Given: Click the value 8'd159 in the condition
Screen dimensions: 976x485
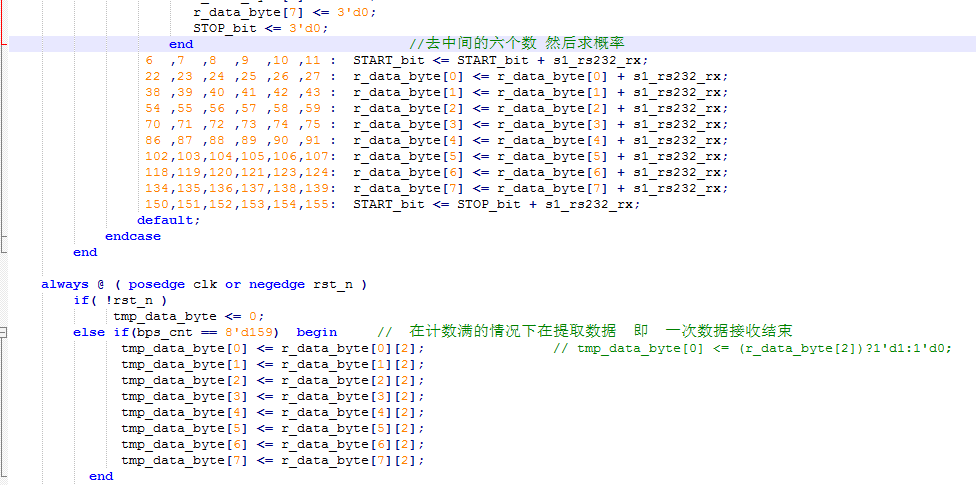Looking at the screenshot, I should click(x=253, y=332).
